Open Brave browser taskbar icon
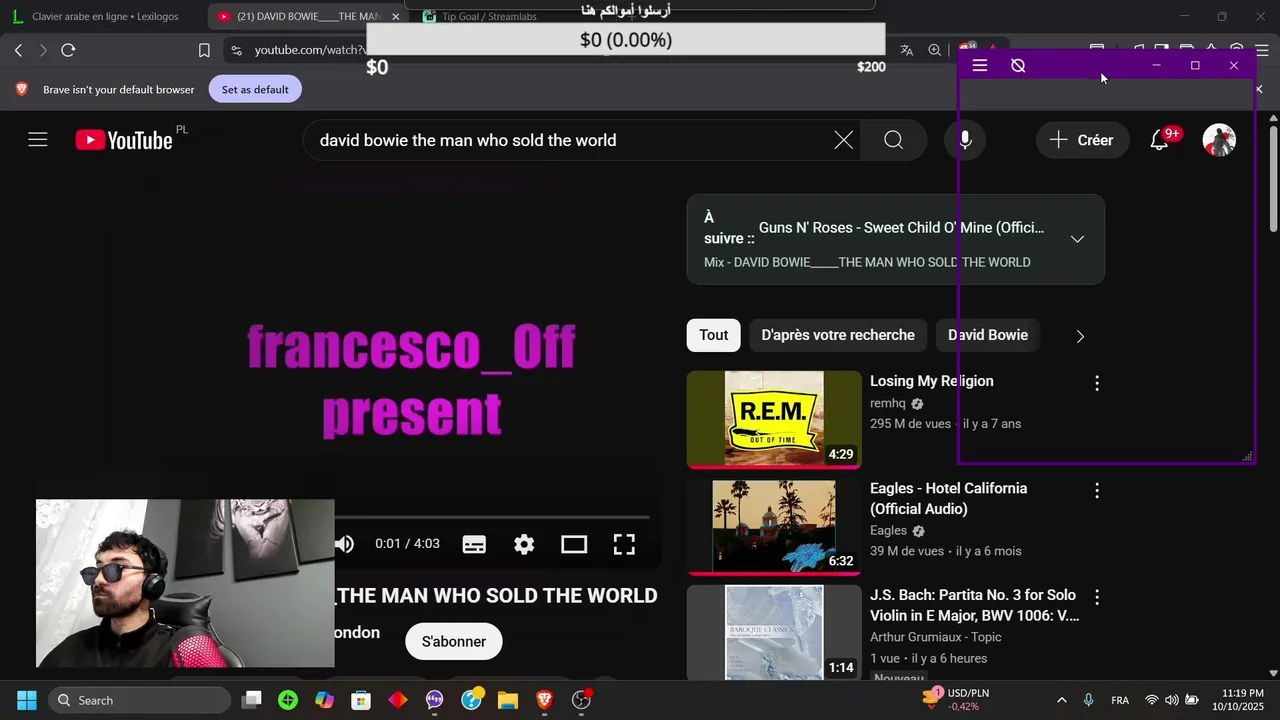This screenshot has height=720, width=1280. [x=544, y=700]
